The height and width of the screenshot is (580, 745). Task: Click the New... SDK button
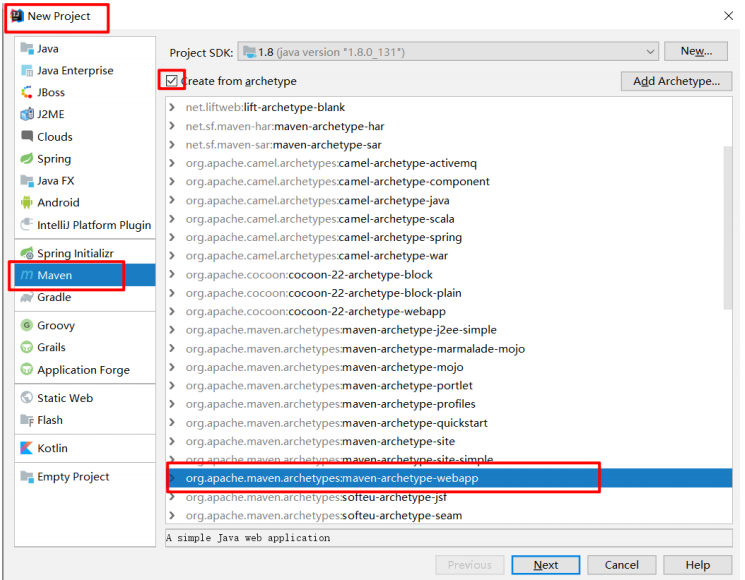696,51
